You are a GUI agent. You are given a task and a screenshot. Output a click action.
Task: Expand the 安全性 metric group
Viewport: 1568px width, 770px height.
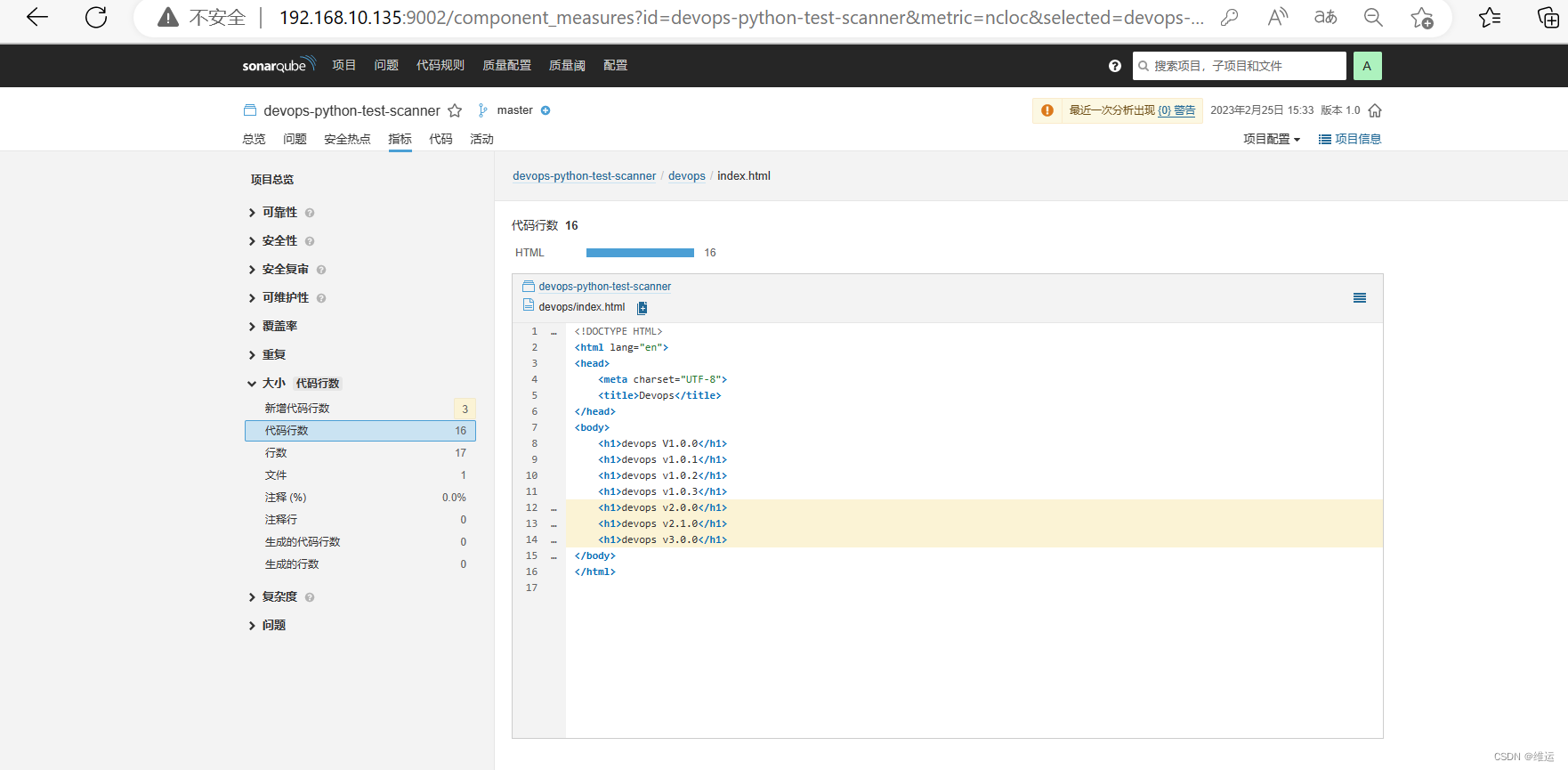279,241
